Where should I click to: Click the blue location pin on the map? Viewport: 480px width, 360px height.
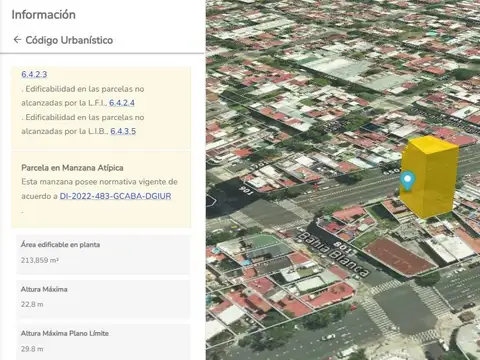point(407,181)
